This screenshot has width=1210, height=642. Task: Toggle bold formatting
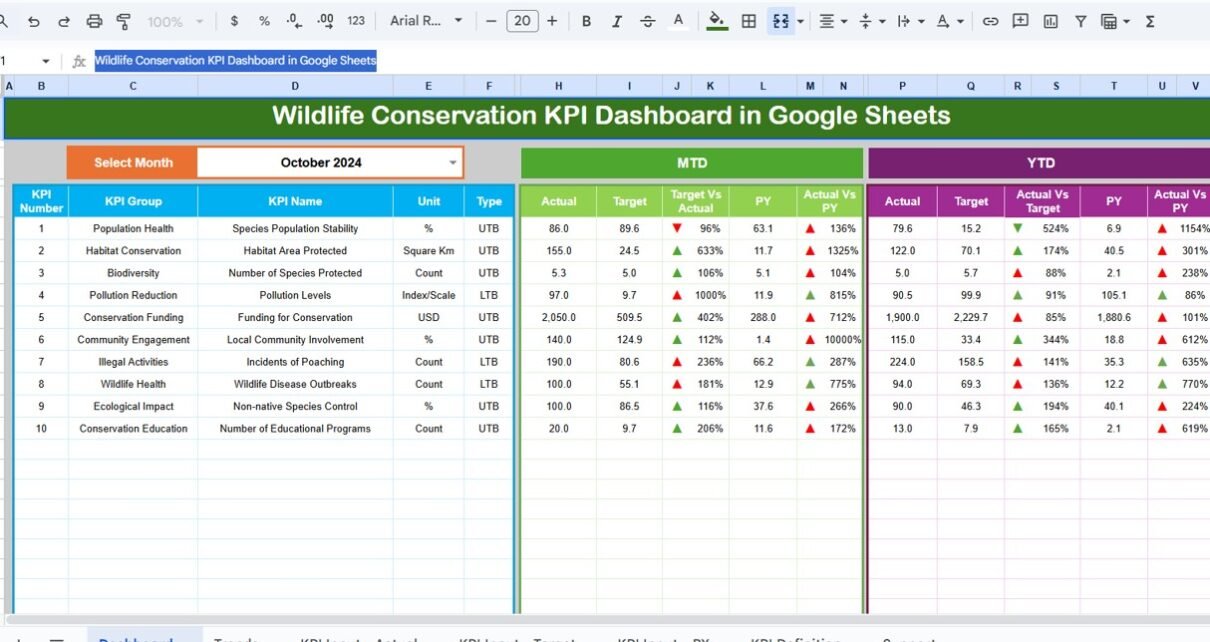(586, 21)
